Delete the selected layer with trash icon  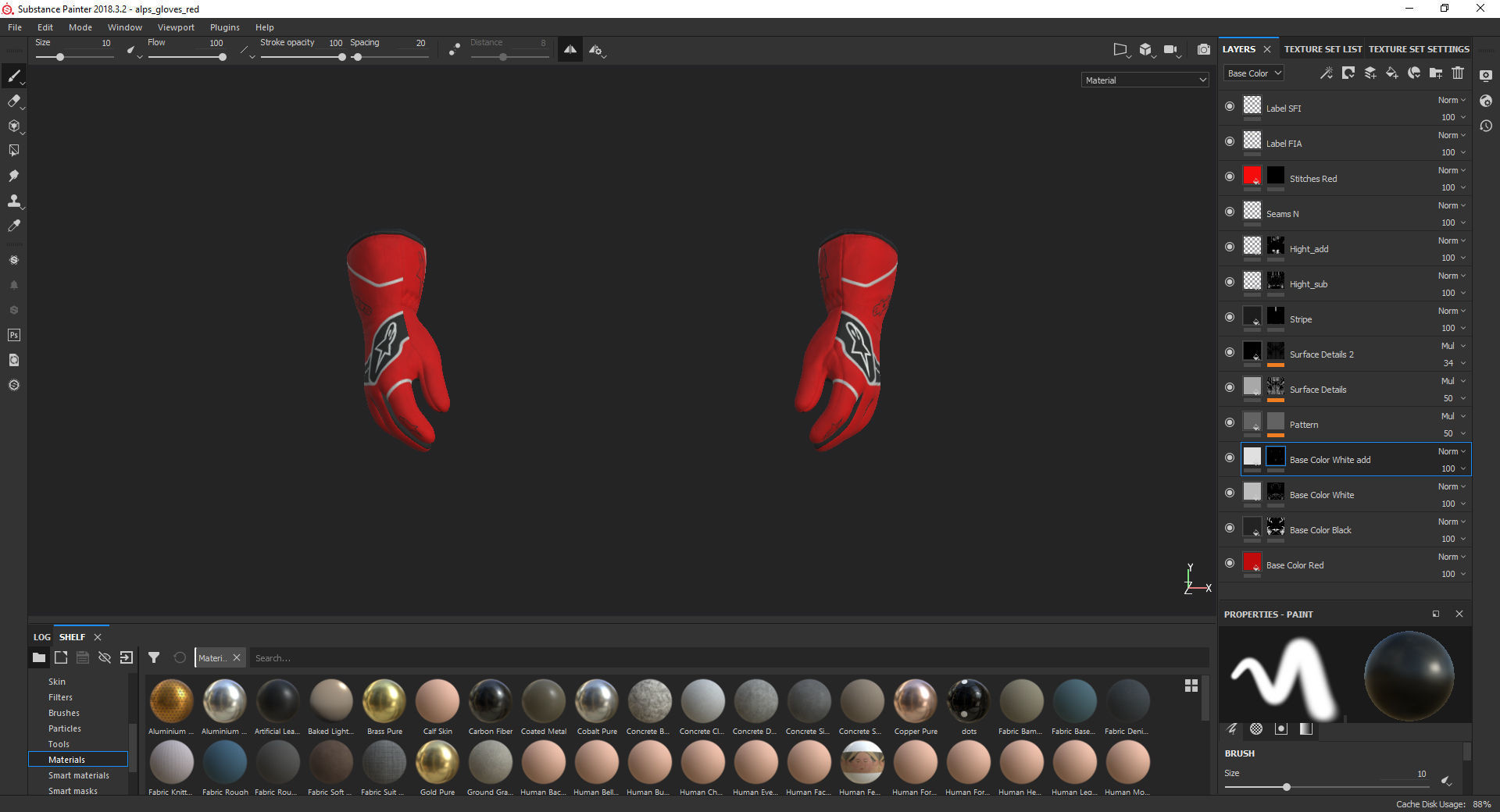tap(1457, 73)
